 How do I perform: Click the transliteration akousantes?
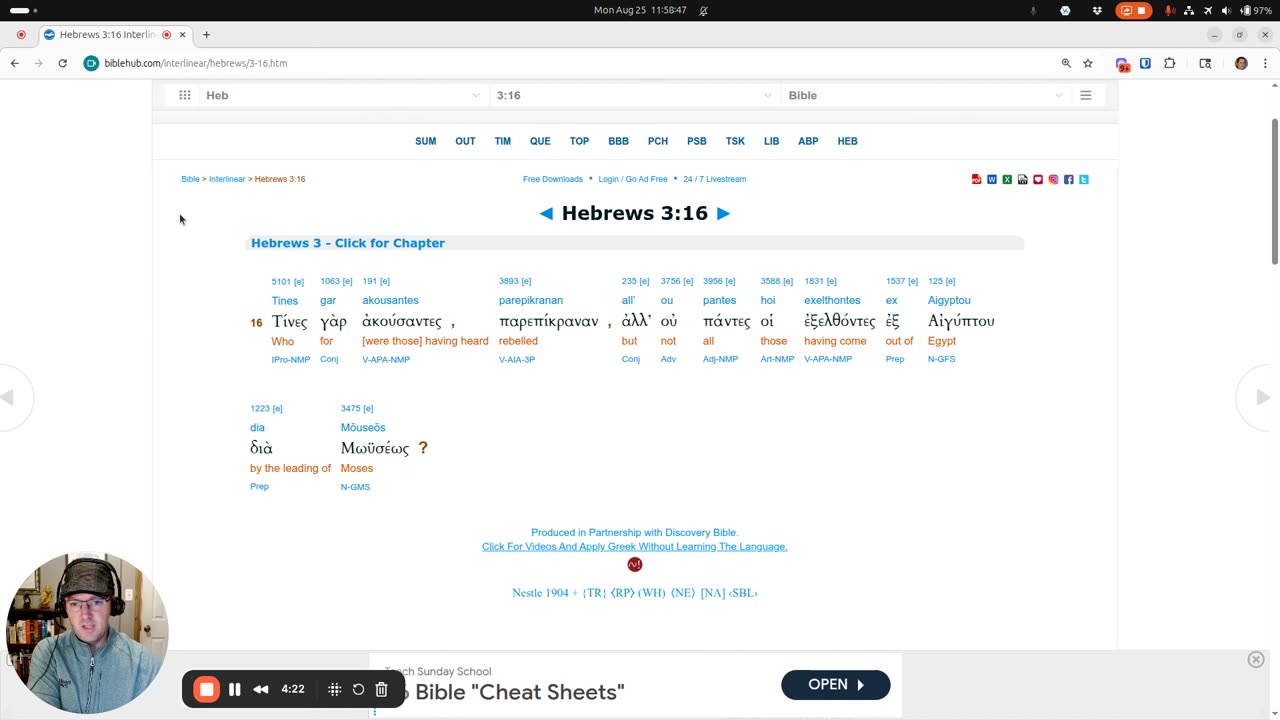(x=390, y=300)
